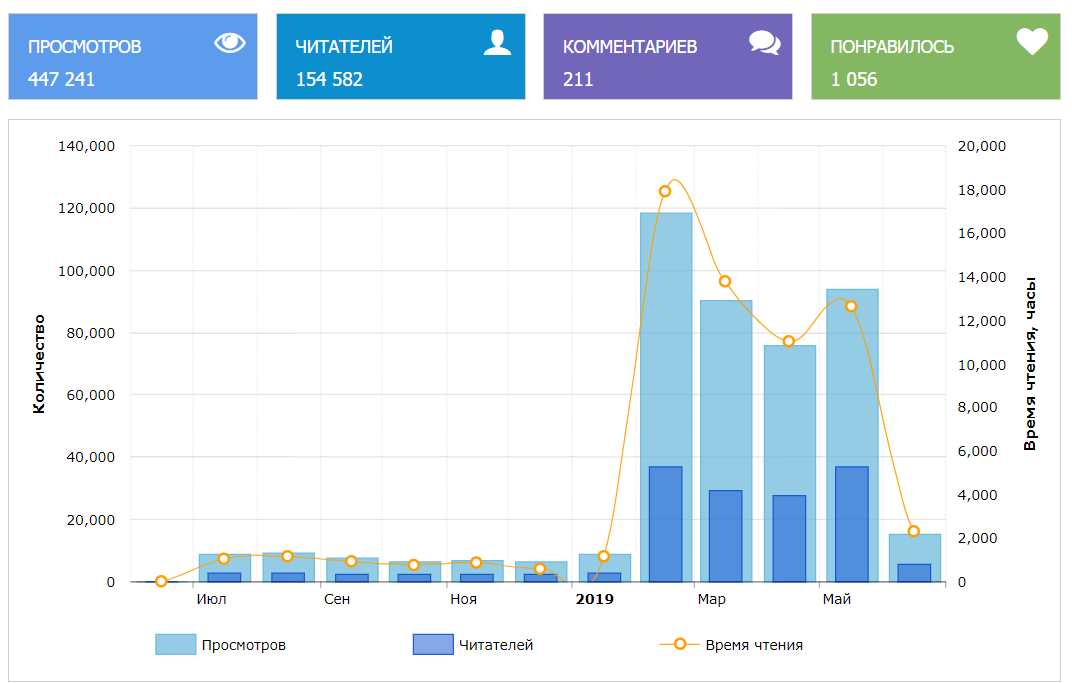Image resolution: width=1072 pixels, height=683 pixels.
Task: Open the Понравилось 1 056 stats card
Action: tap(935, 57)
